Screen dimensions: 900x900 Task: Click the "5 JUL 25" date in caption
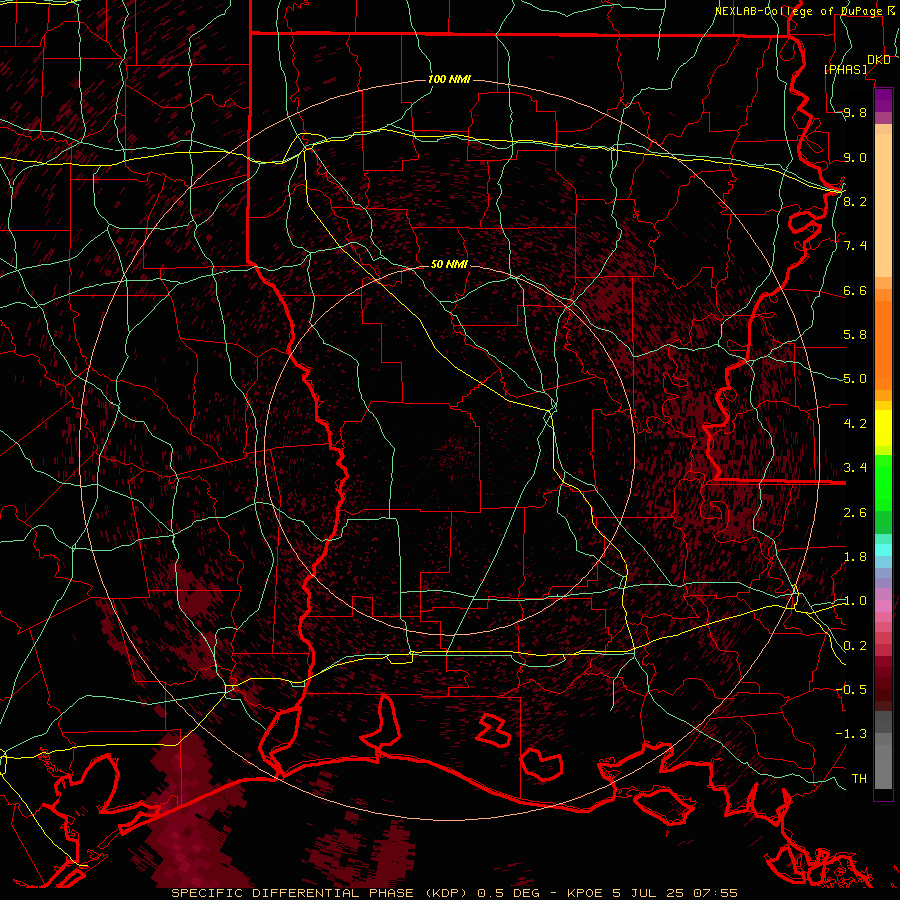pos(649,893)
